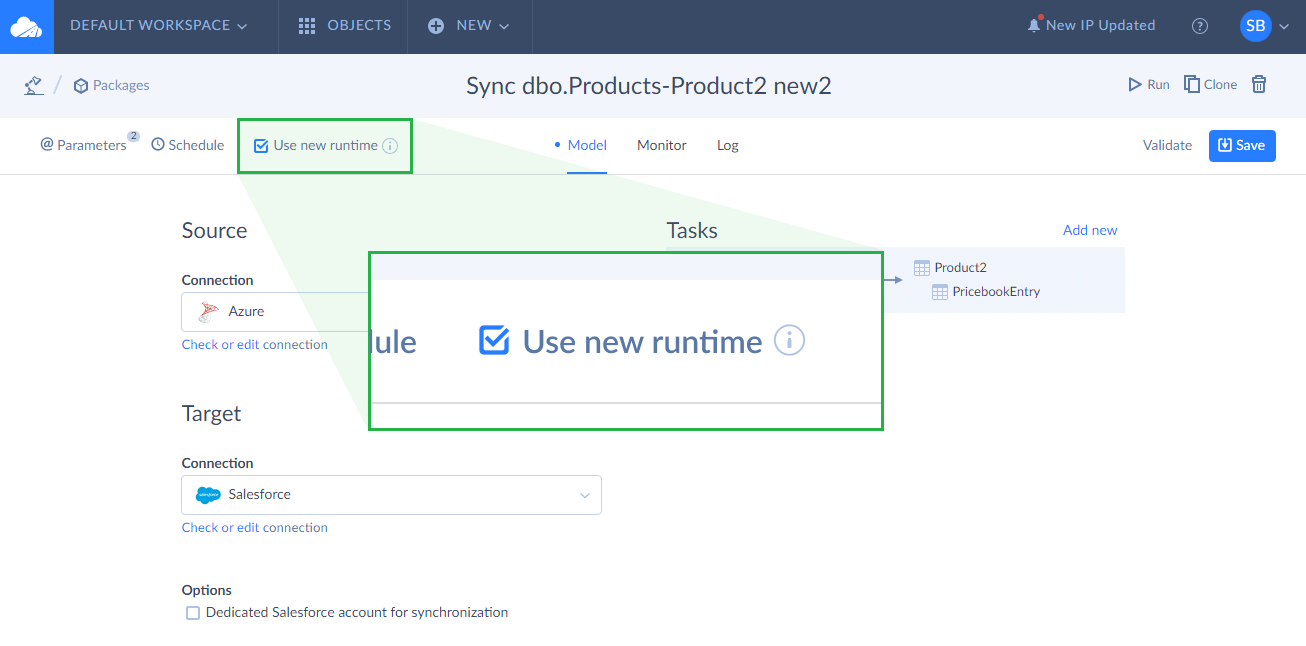Click the Azure connection logo
The width and height of the screenshot is (1306, 646).
click(209, 311)
